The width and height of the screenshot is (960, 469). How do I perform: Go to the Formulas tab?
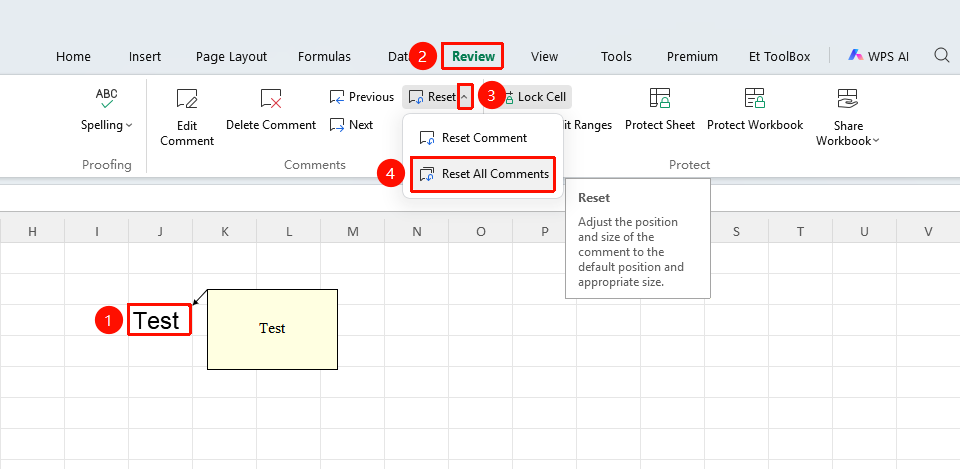tap(324, 57)
